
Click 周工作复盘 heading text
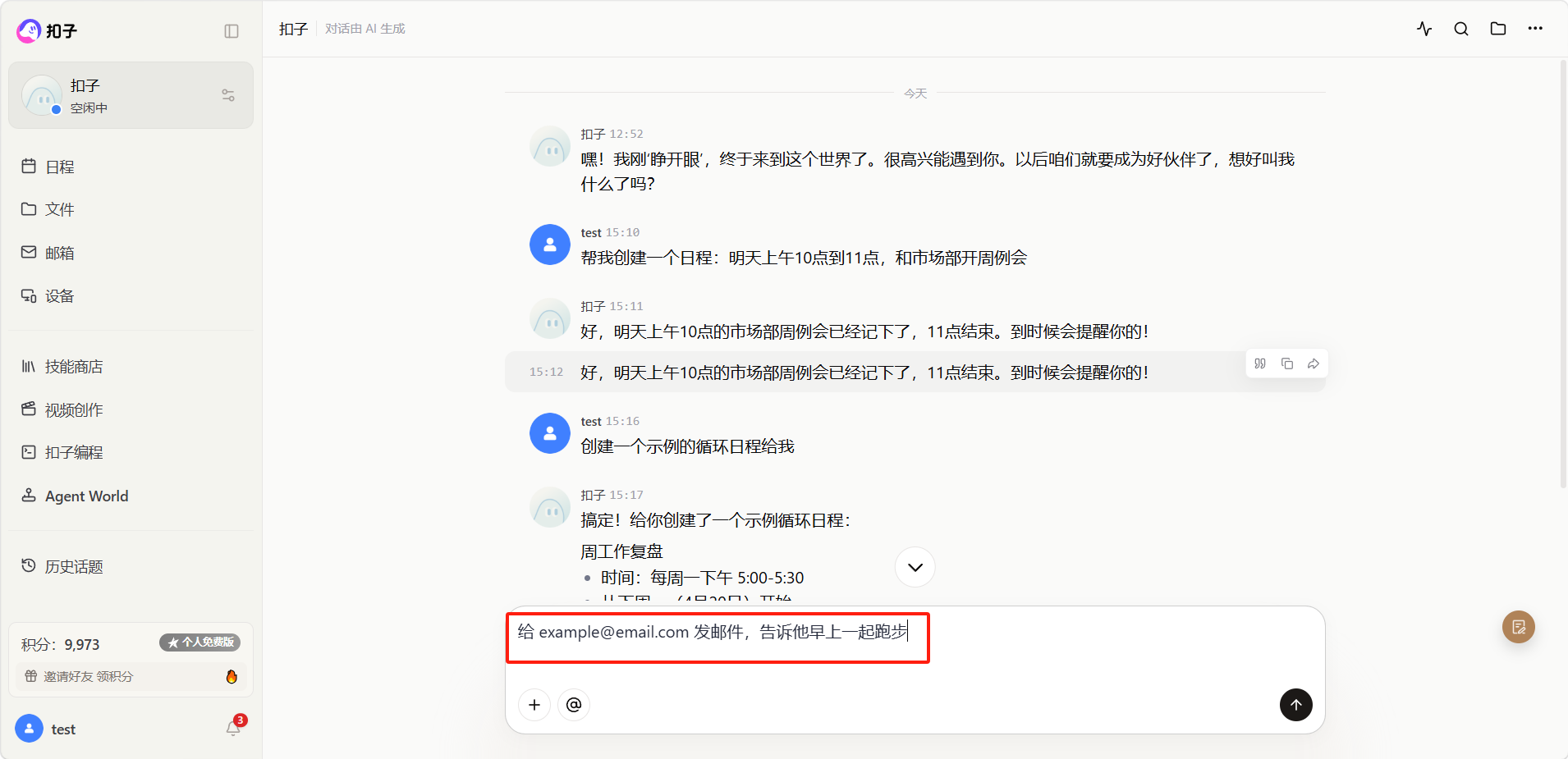[x=621, y=551]
